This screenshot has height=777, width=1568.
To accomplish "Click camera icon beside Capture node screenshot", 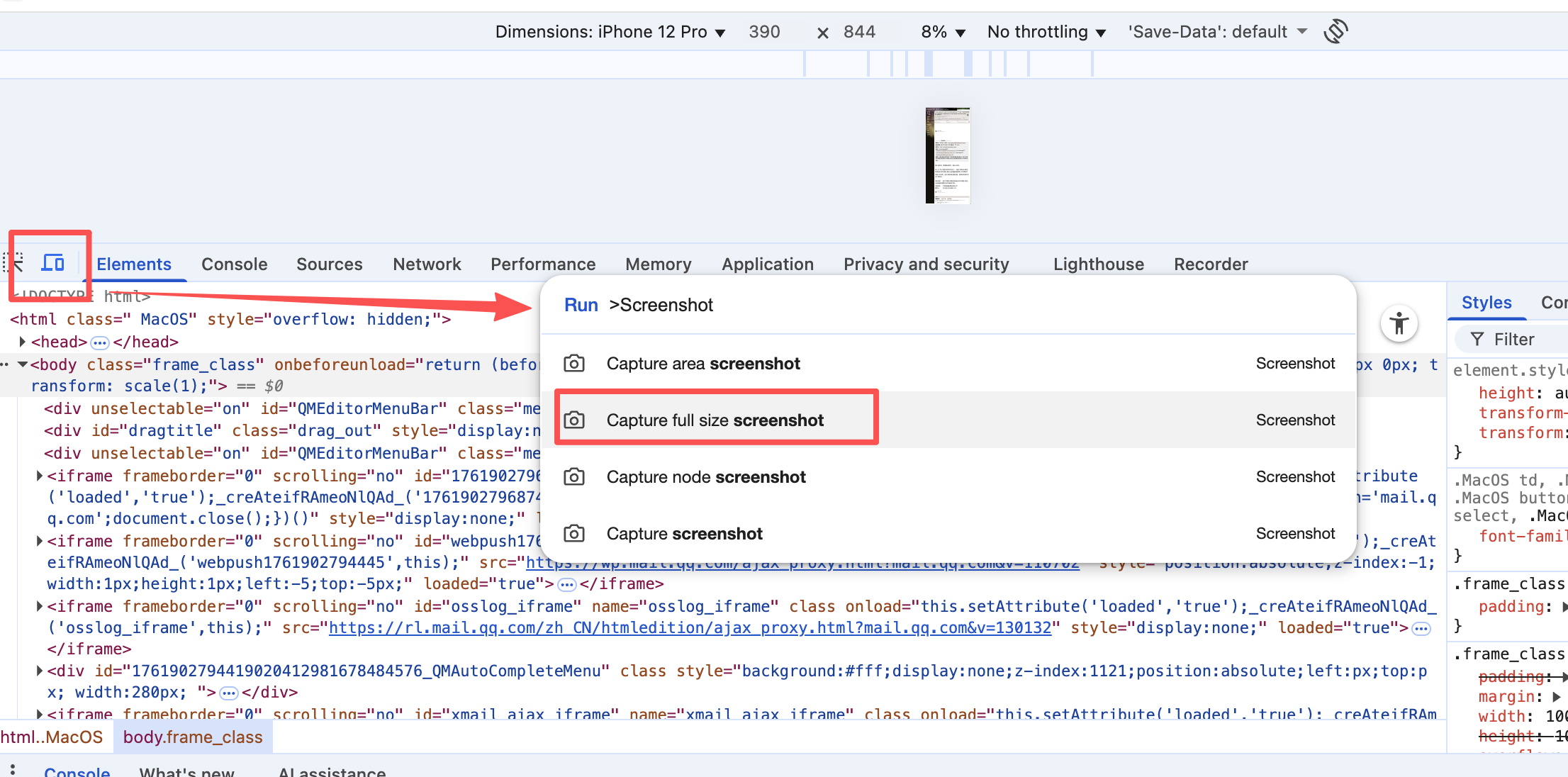I will (x=573, y=477).
